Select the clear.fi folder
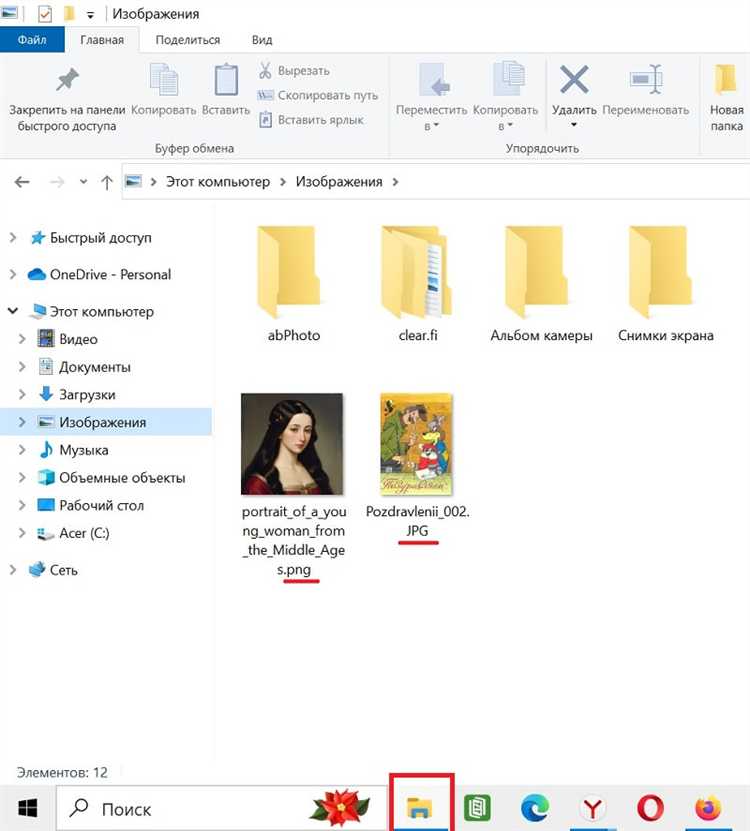 pyautogui.click(x=418, y=285)
